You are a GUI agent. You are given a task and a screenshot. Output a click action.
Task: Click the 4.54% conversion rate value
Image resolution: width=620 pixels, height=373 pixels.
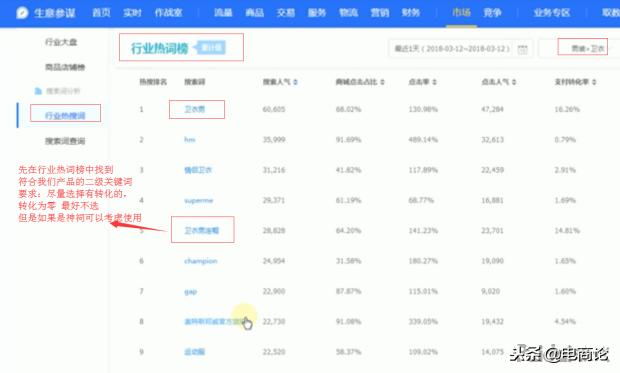[x=565, y=322]
